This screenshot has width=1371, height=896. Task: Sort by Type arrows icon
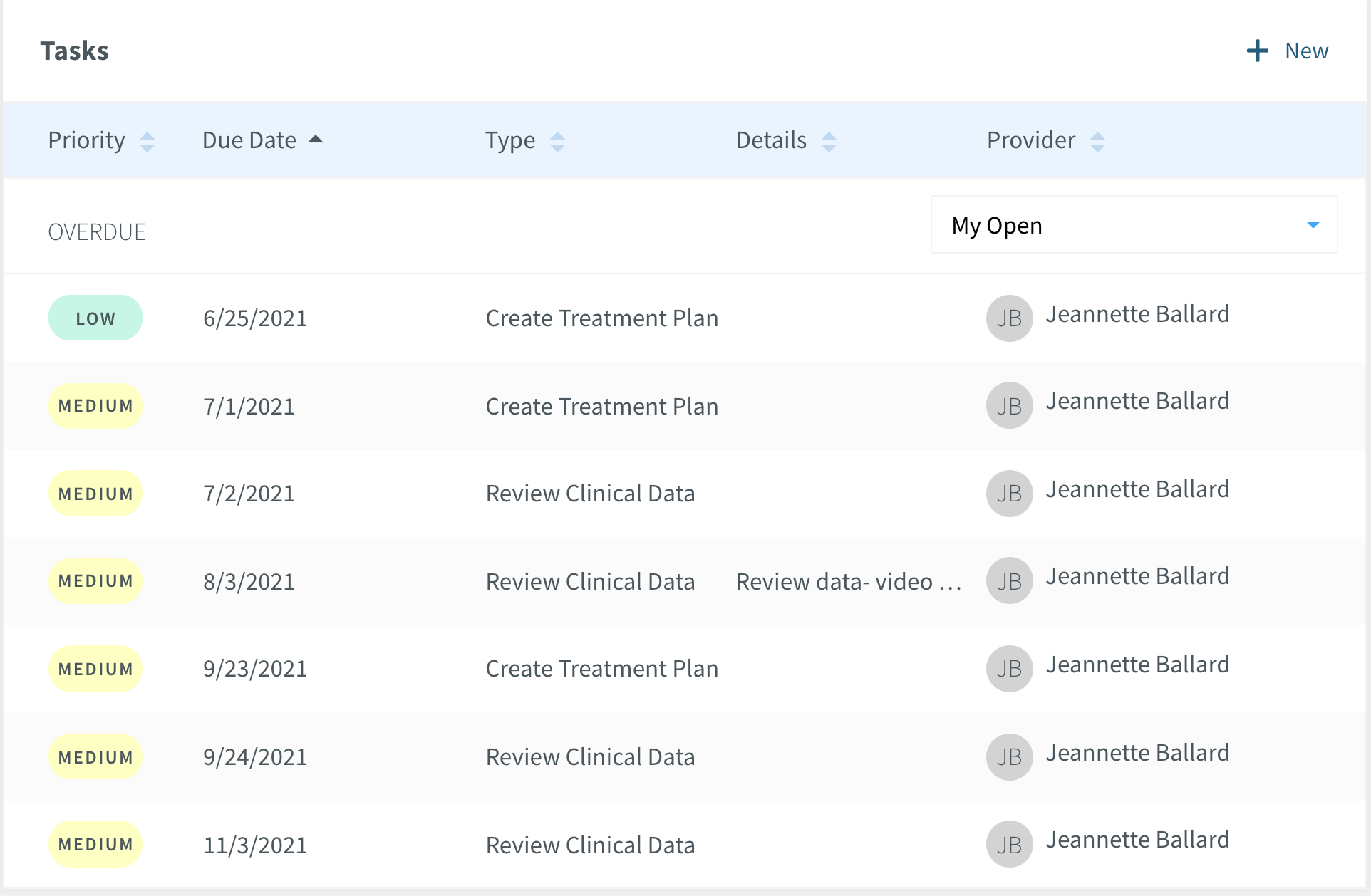click(557, 142)
